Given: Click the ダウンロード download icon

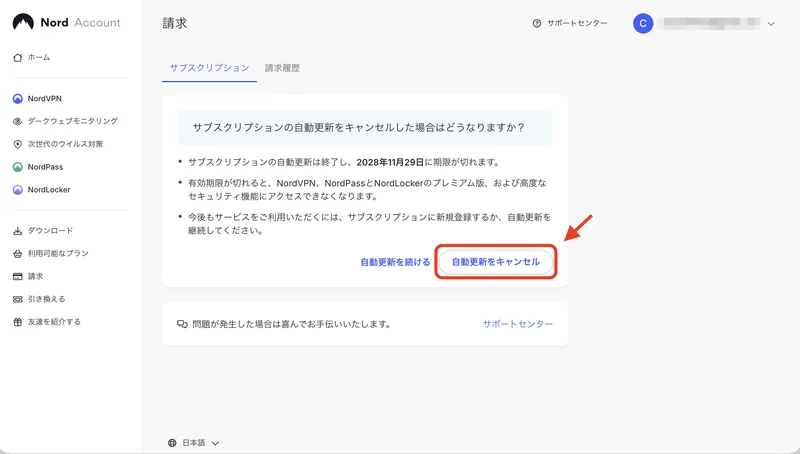Looking at the screenshot, I should pyautogui.click(x=17, y=231).
